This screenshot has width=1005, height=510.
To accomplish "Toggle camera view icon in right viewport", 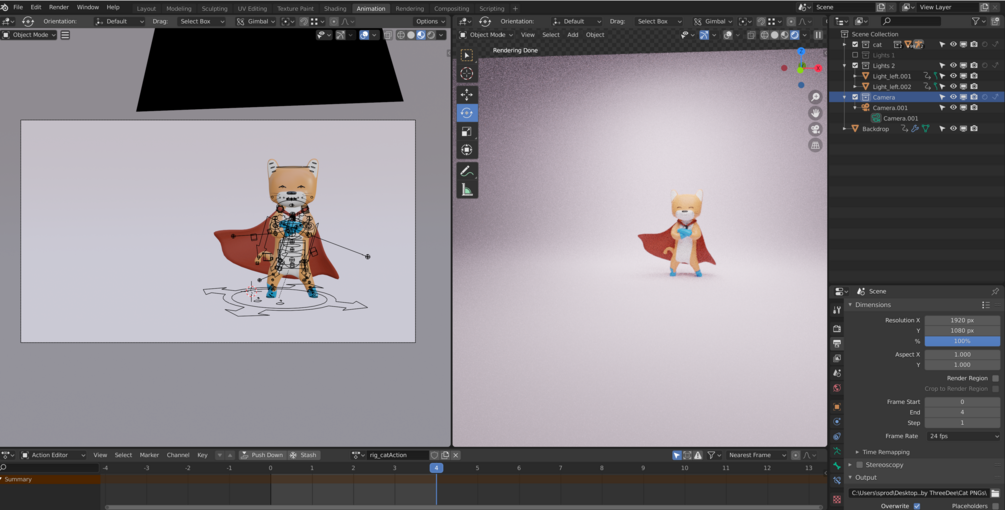I will tap(815, 129).
